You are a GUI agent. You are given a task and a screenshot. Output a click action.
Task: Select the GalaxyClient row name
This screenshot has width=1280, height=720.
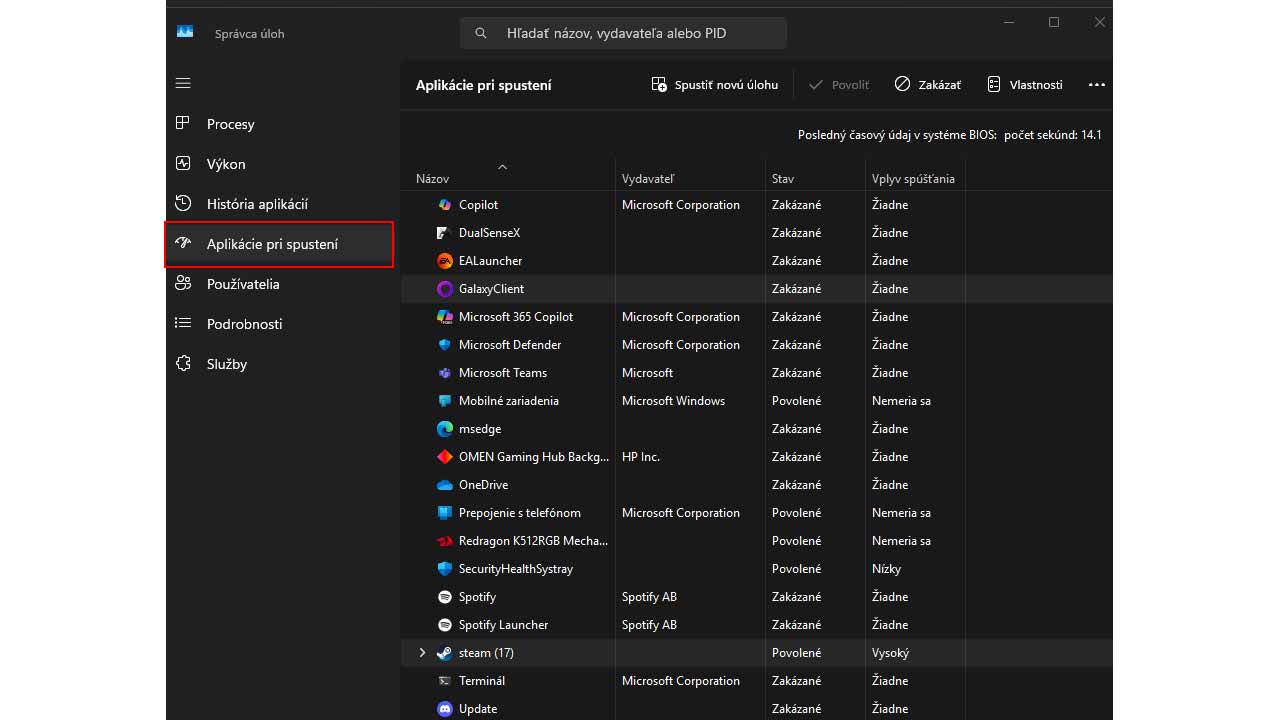click(491, 289)
